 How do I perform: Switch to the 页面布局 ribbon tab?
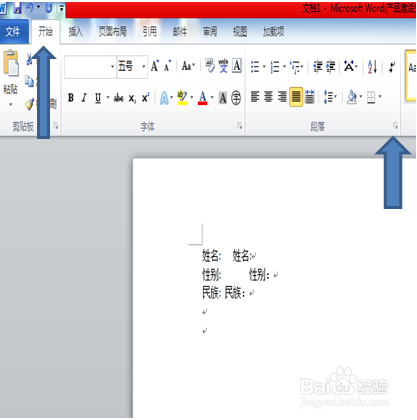tap(113, 32)
